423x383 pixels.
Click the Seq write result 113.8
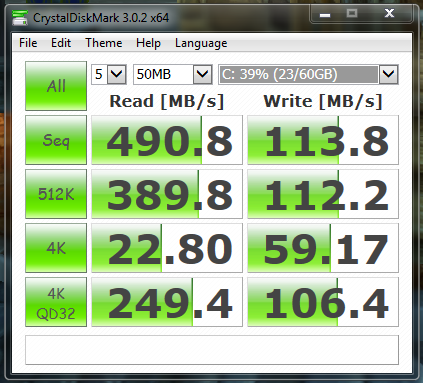(323, 140)
